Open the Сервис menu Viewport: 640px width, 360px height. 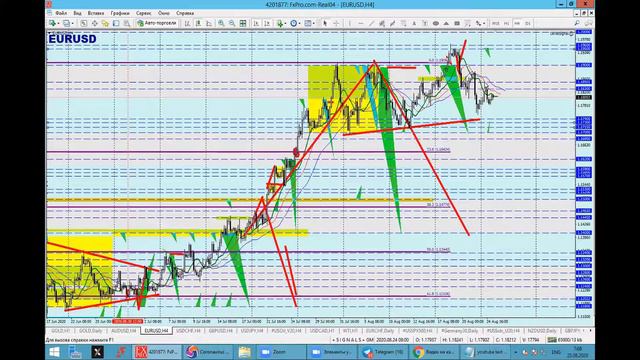click(143, 13)
